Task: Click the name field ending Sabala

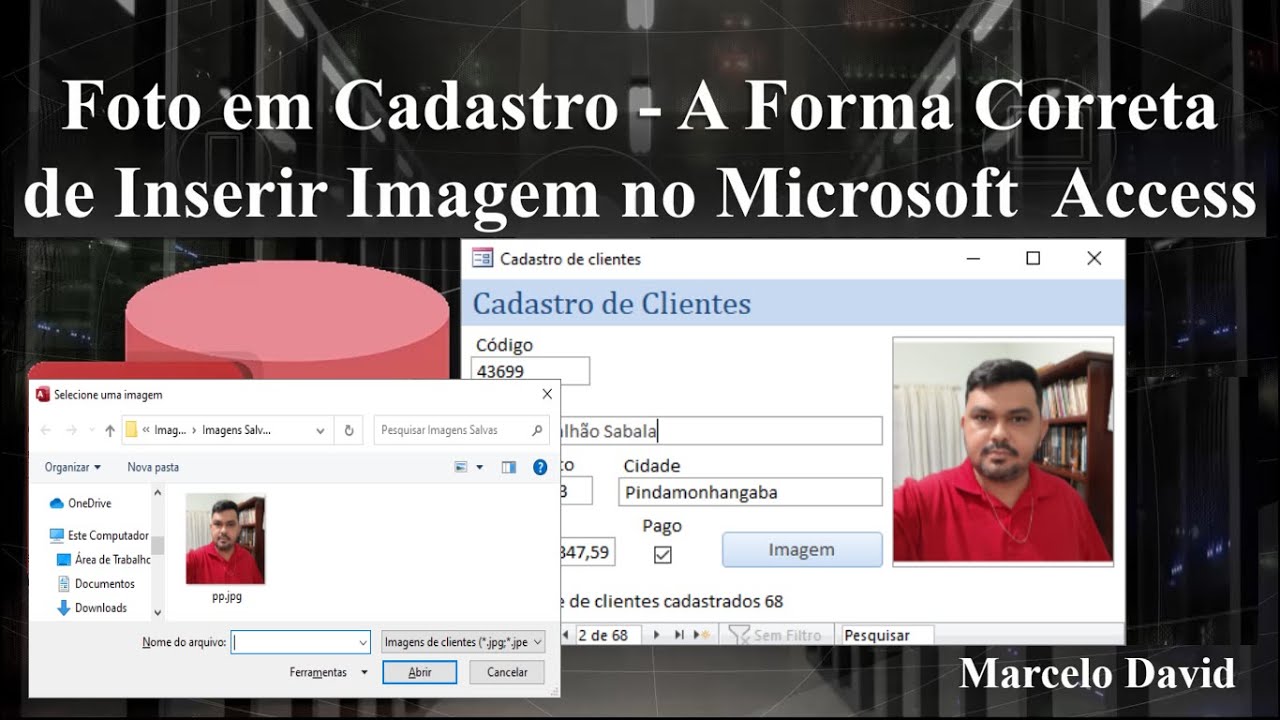Action: point(721,431)
